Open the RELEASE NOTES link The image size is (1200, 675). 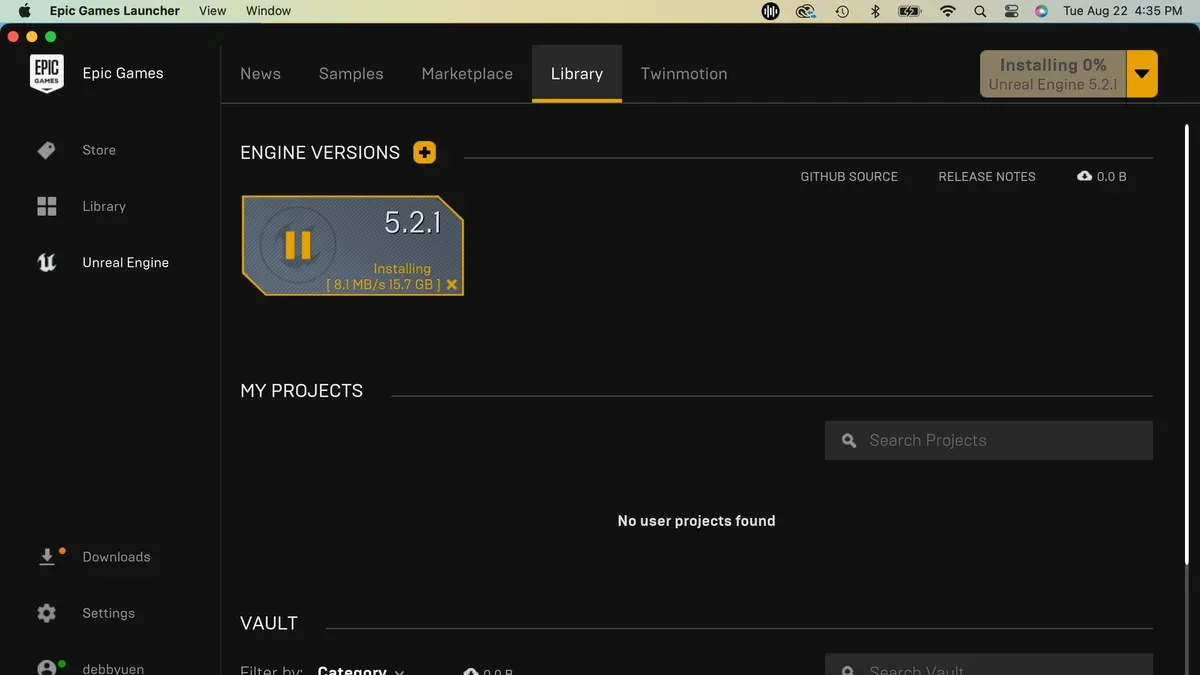[987, 176]
